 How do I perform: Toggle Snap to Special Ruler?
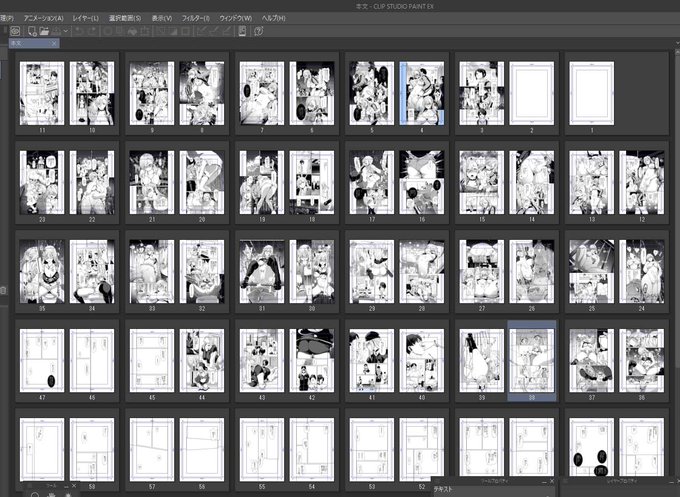pos(214,31)
